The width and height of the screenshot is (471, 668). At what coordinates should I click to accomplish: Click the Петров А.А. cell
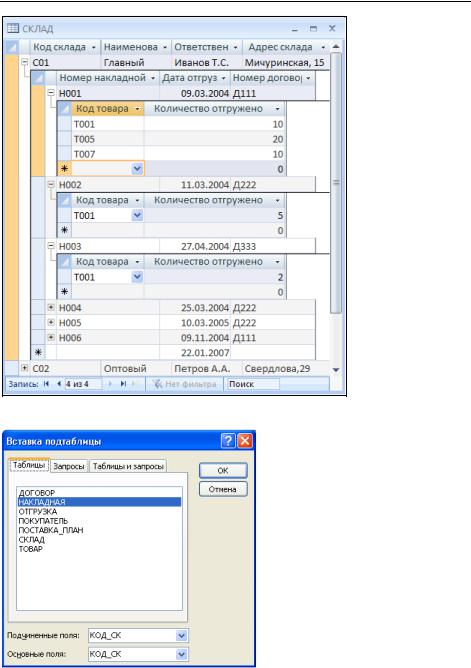tap(207, 369)
